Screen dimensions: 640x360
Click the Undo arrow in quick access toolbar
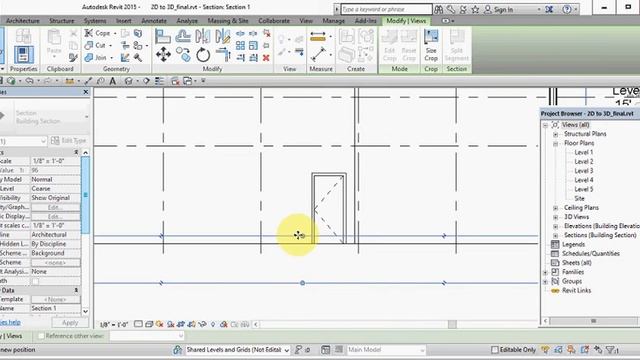(29, 81)
